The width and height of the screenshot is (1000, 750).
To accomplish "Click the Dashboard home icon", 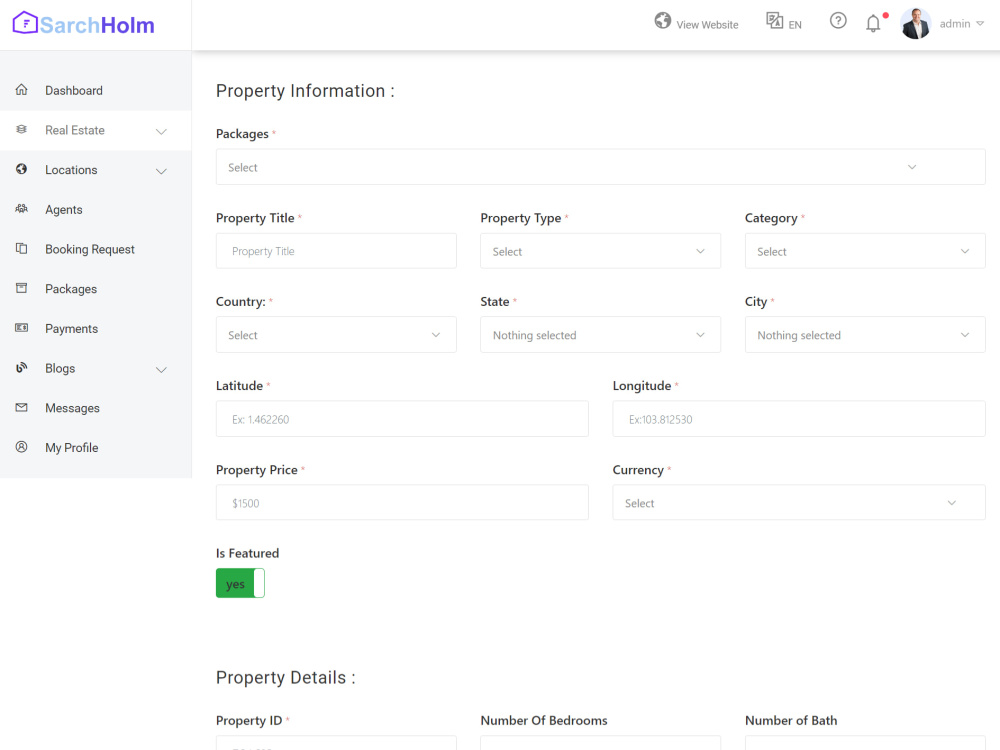I will pyautogui.click(x=22, y=89).
